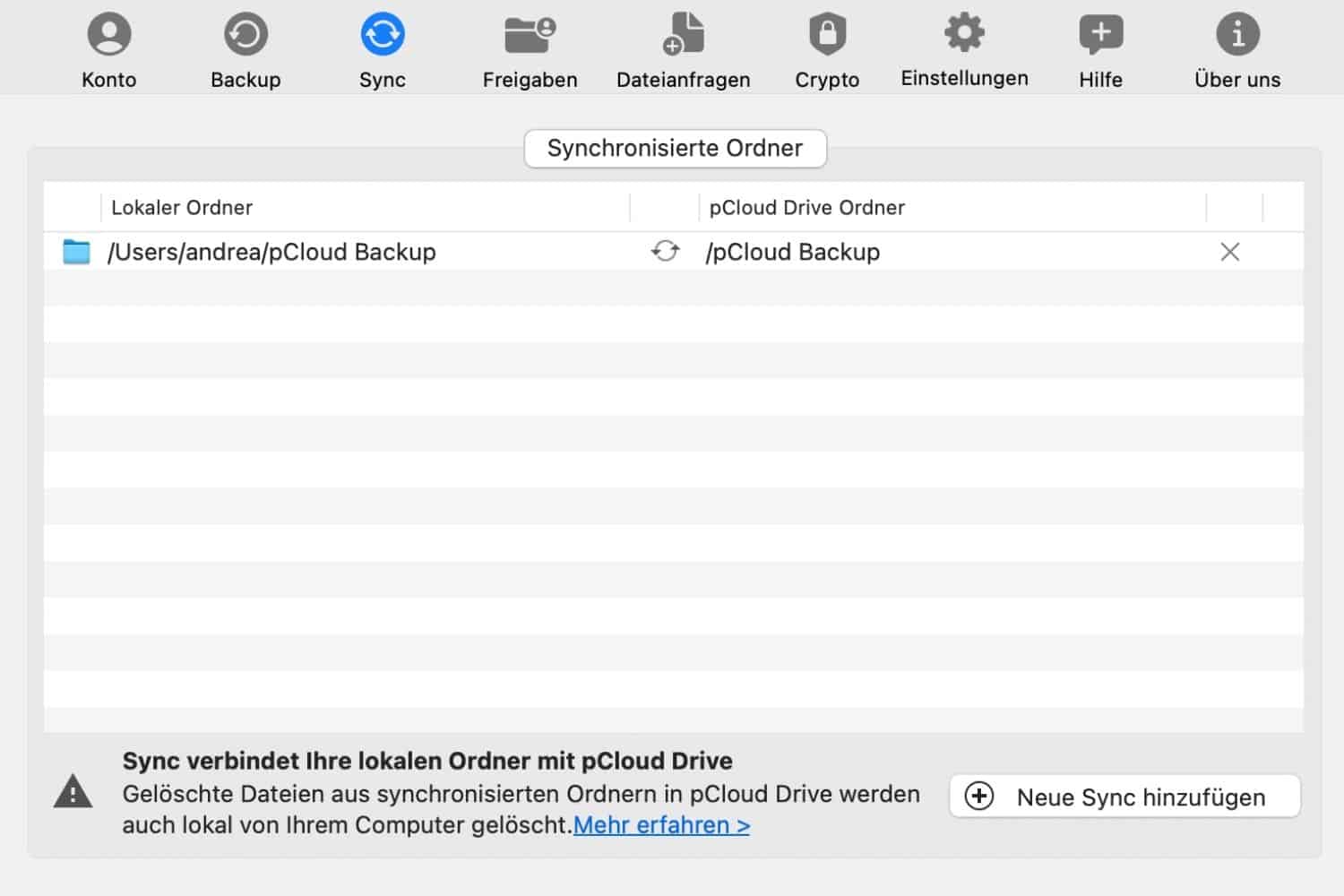
Task: Click the sync arrows icon in the row
Action: (665, 252)
